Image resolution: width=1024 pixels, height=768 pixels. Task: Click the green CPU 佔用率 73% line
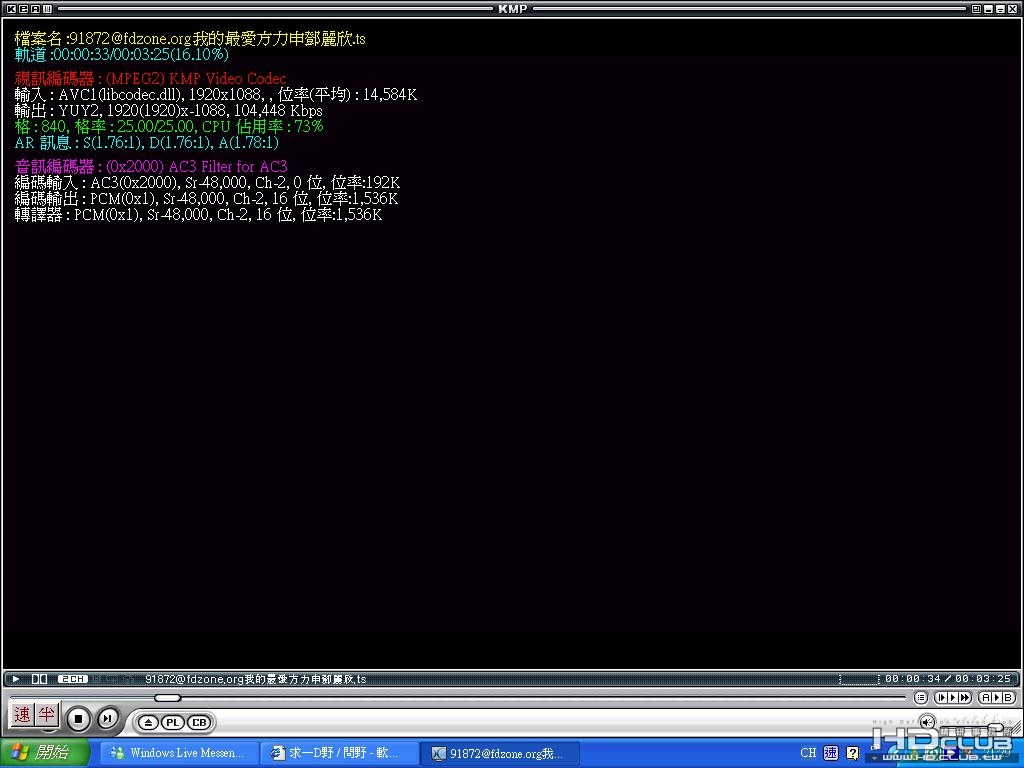click(168, 126)
